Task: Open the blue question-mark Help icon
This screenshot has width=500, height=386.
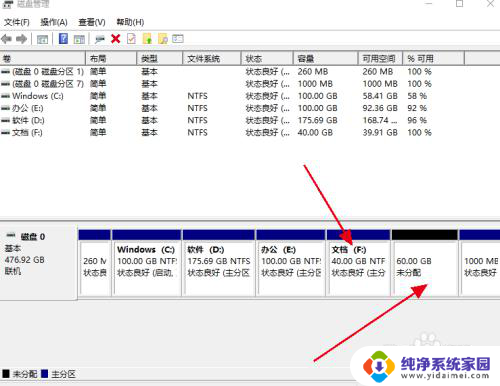Action: pos(63,39)
